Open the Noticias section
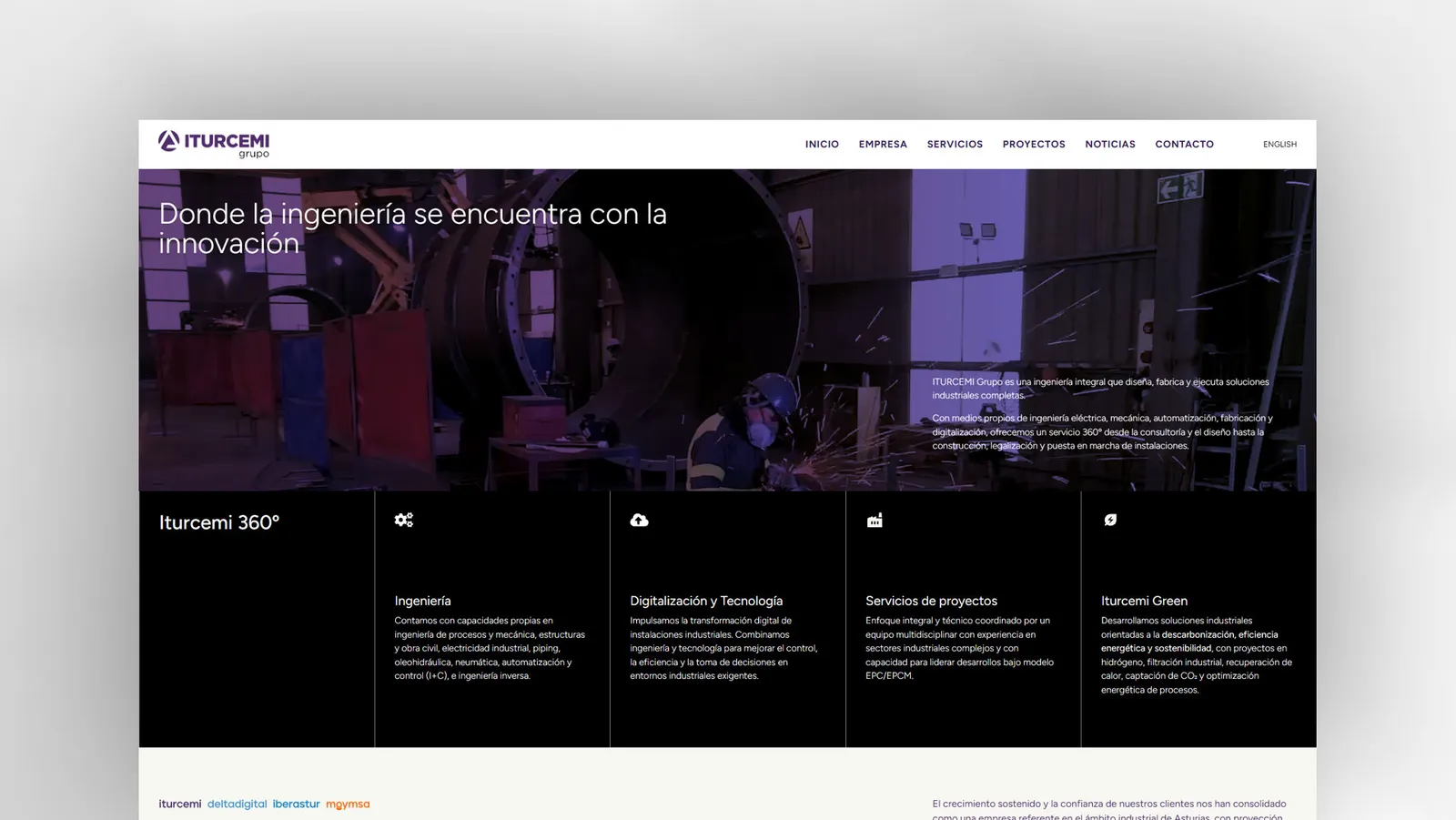 click(1110, 144)
